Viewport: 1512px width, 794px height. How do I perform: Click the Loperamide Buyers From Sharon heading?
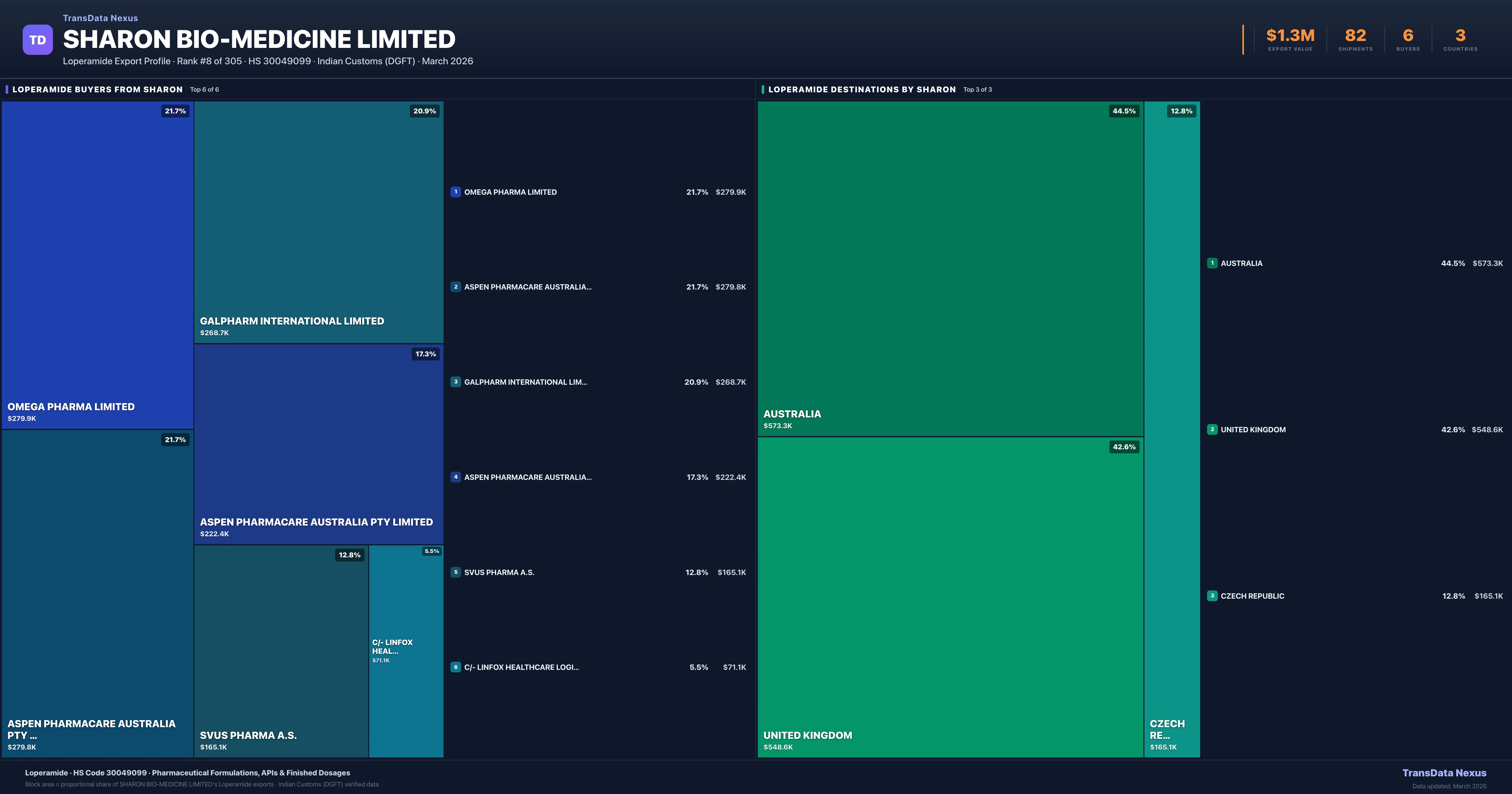97,89
